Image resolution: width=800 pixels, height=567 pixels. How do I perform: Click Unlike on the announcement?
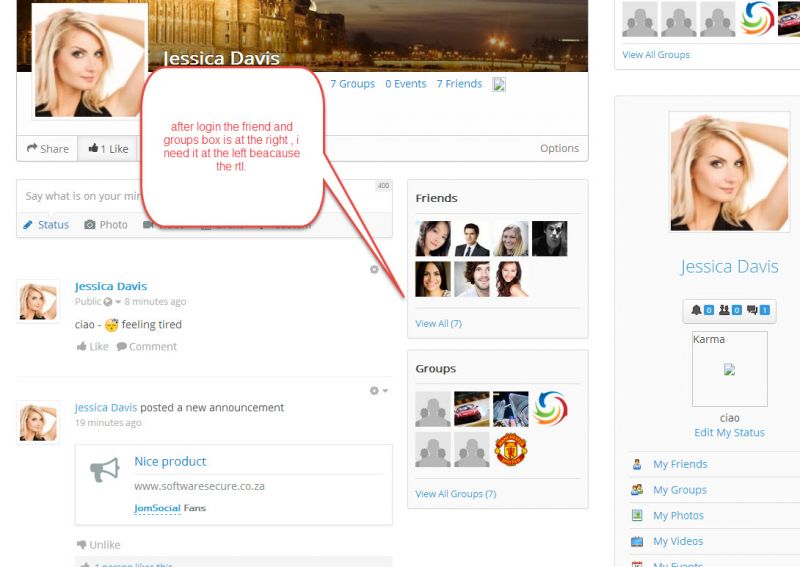pos(98,545)
